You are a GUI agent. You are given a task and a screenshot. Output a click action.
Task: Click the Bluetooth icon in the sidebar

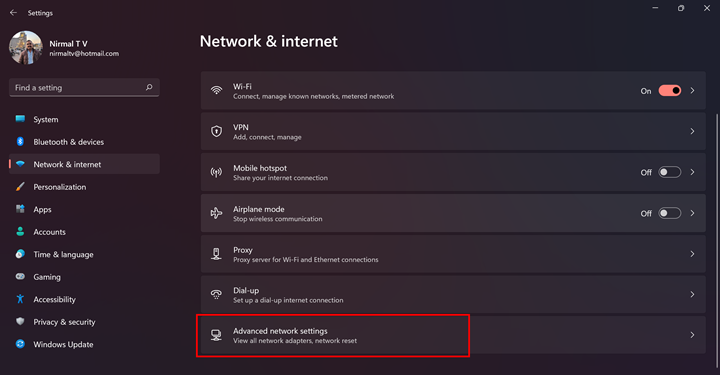pos(20,141)
